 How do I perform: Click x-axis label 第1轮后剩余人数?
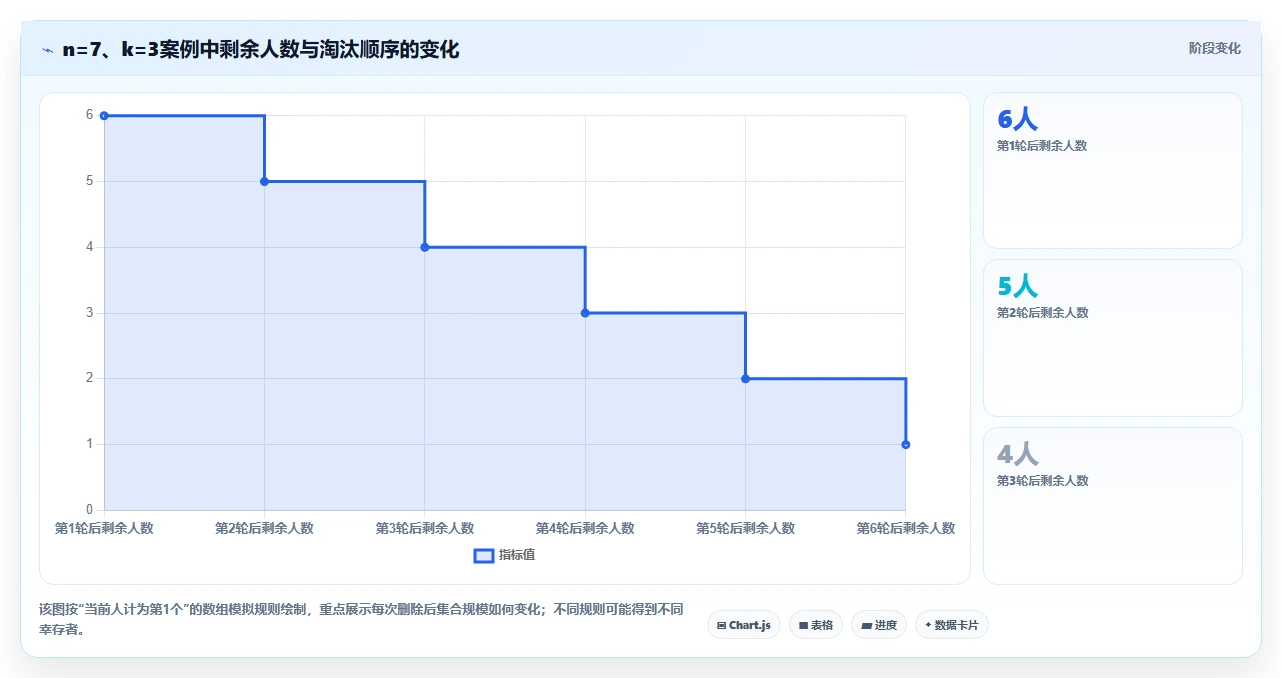104,528
